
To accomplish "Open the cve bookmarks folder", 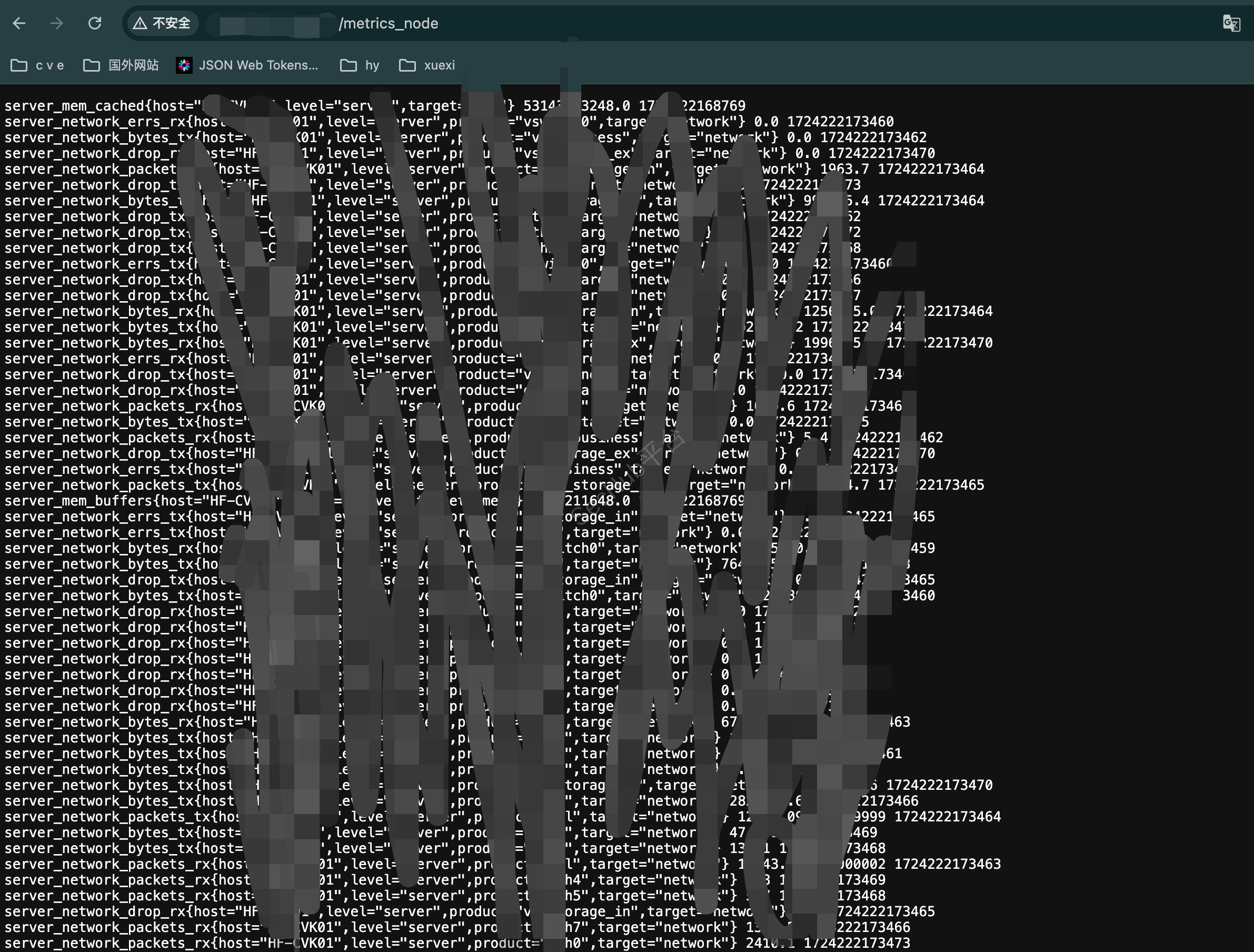I will 37,65.
